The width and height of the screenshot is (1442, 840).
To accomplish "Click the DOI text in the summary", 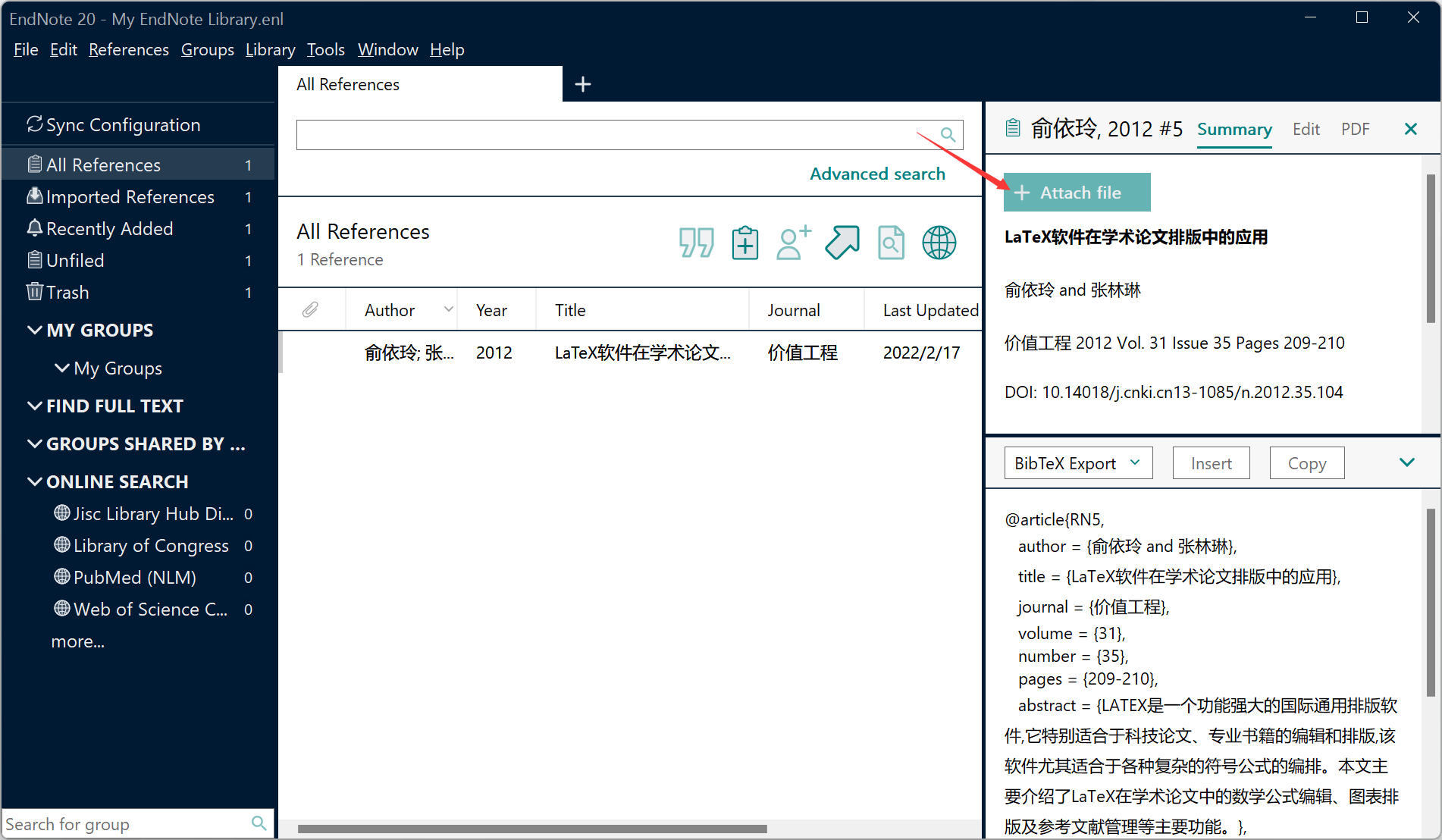I will pyautogui.click(x=1174, y=392).
